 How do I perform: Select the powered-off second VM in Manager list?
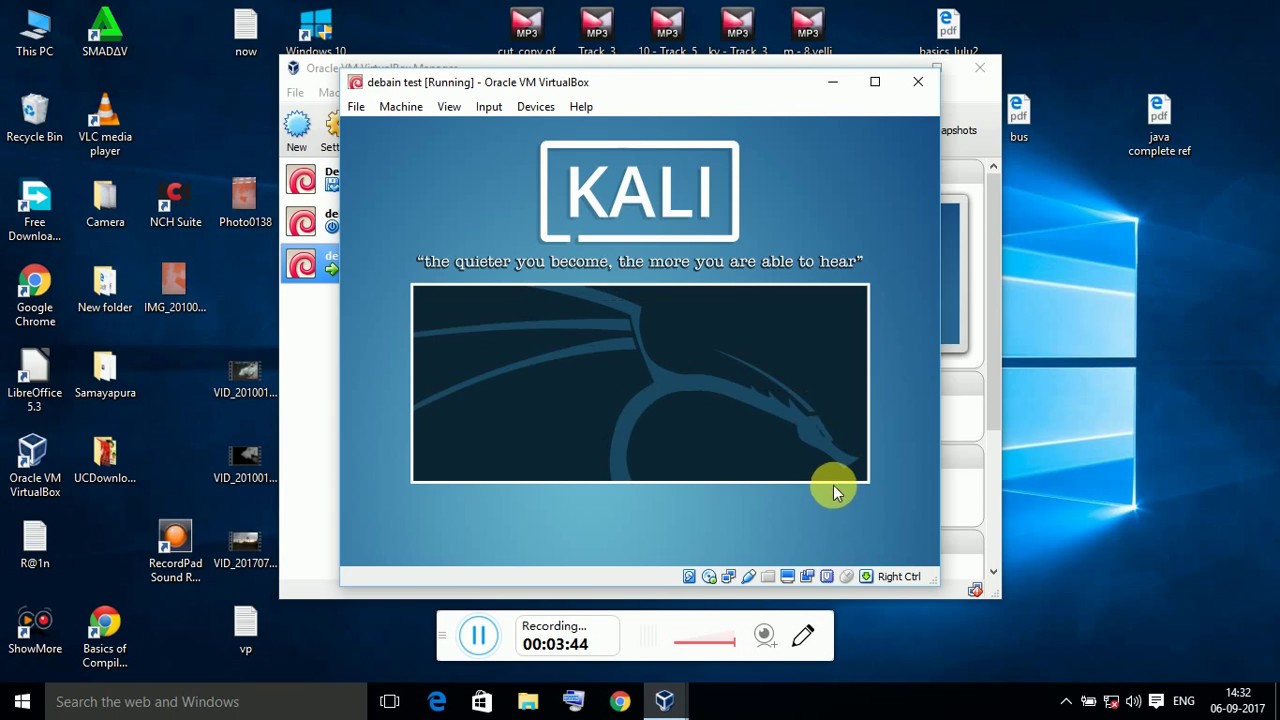click(x=311, y=221)
